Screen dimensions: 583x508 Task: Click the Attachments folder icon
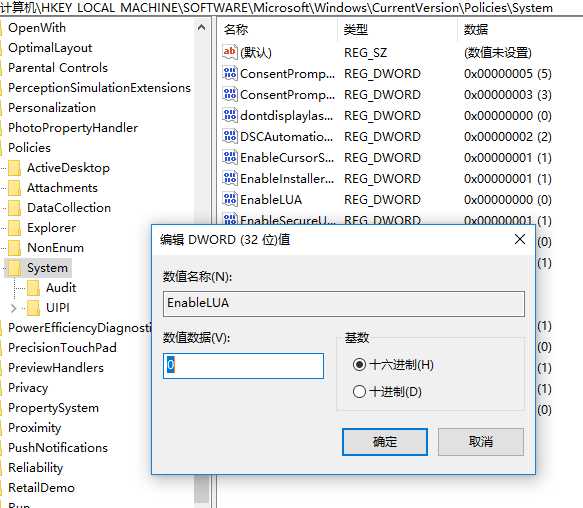coord(15,188)
